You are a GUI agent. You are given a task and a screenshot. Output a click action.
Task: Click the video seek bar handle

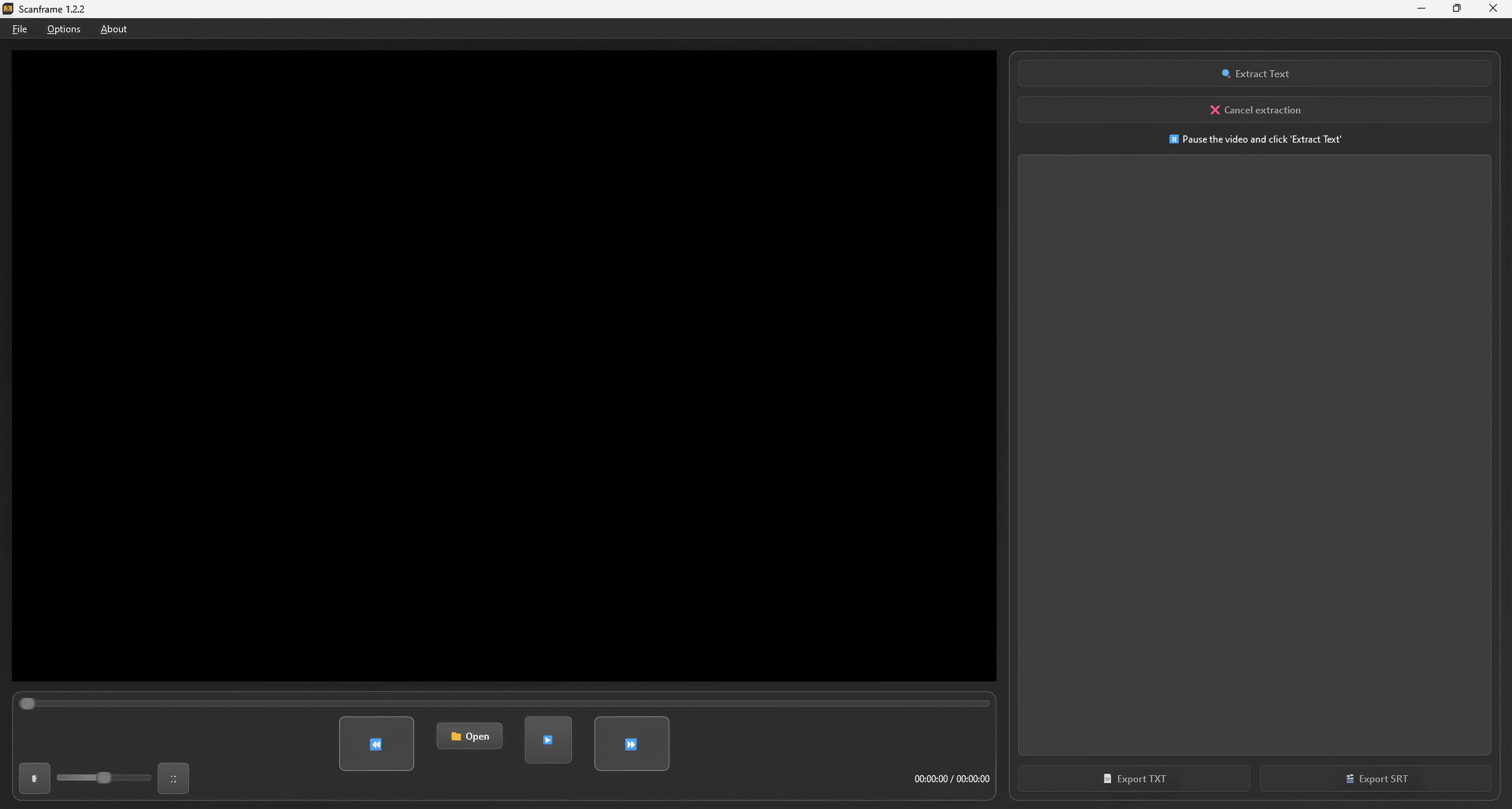coord(27,703)
